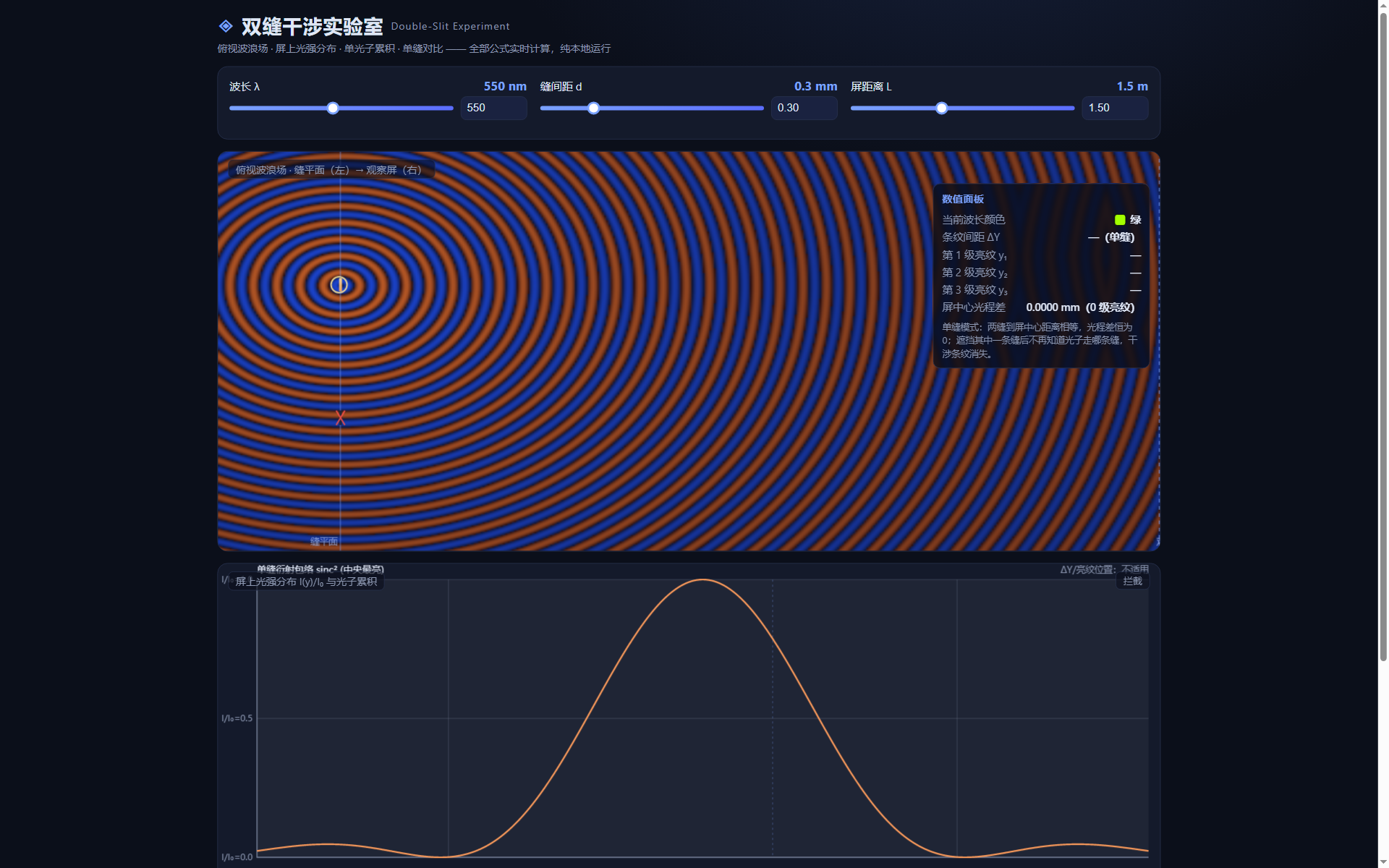Click the 波长 λ label
The height and width of the screenshot is (868, 1389).
coord(245,87)
